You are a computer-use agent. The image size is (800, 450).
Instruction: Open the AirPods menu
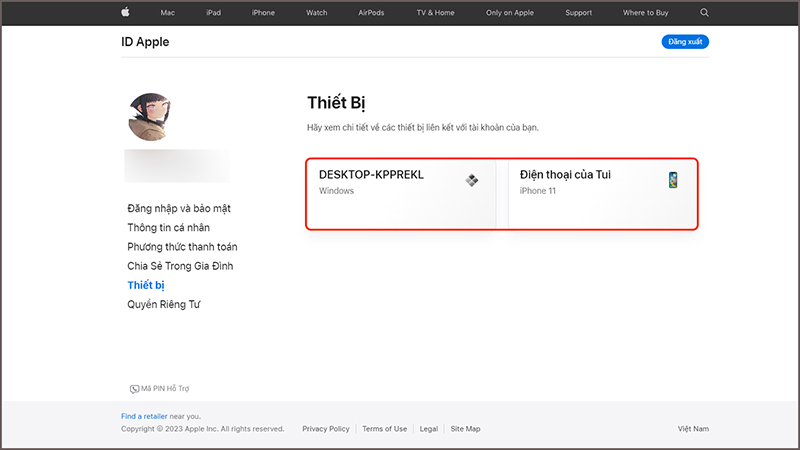371,13
